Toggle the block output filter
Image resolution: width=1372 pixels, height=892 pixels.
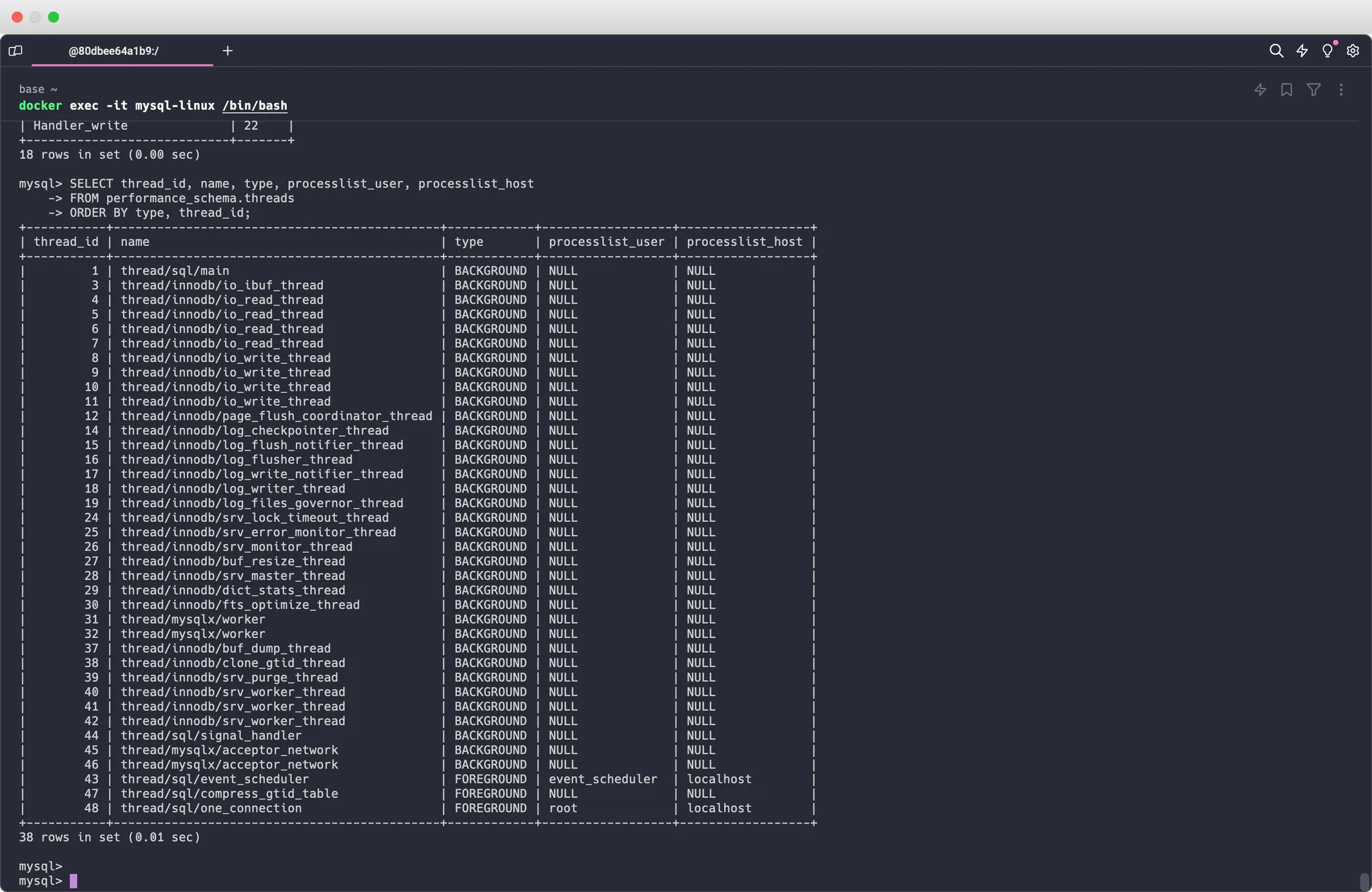(1314, 90)
